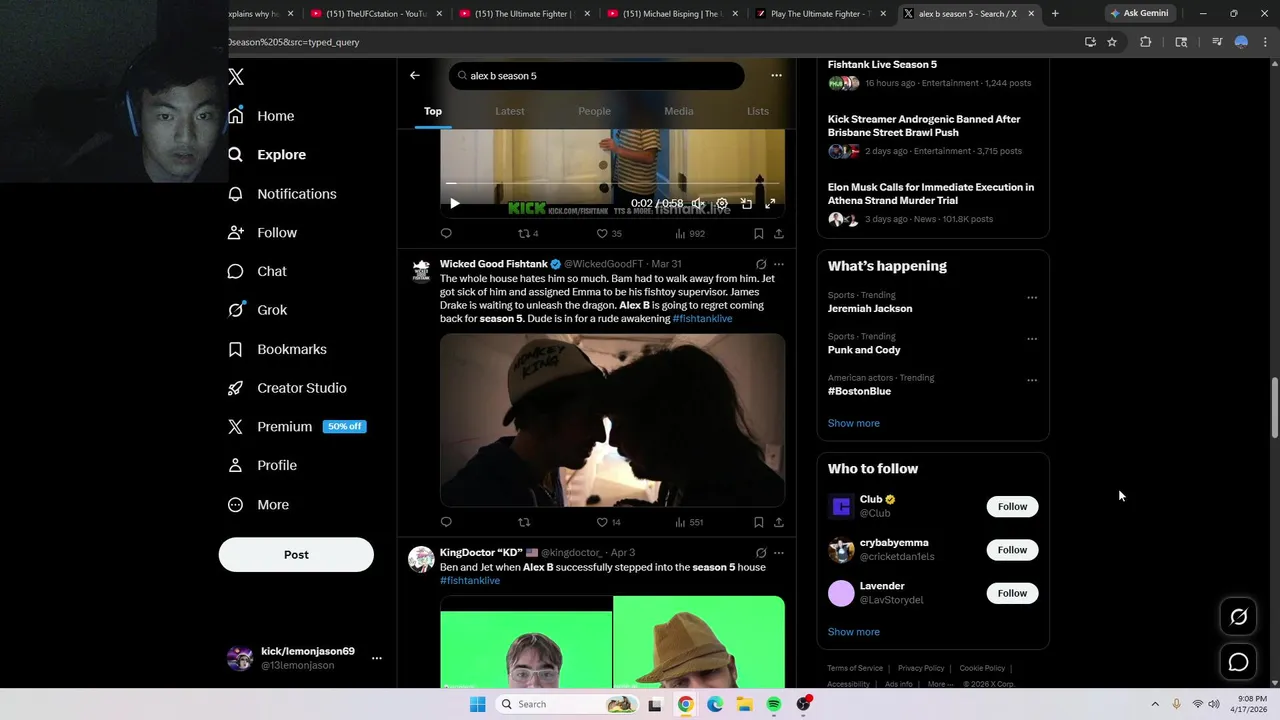Follow crybabyemma account
Image resolution: width=1280 pixels, height=720 pixels.
point(1012,550)
